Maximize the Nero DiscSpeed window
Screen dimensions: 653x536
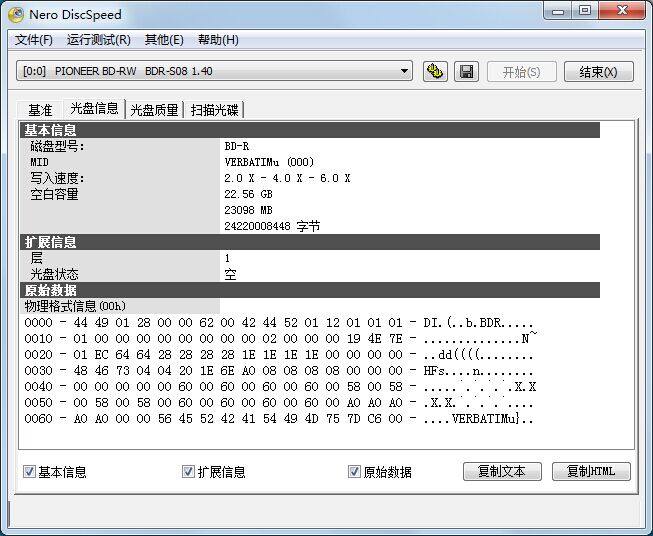click(585, 11)
